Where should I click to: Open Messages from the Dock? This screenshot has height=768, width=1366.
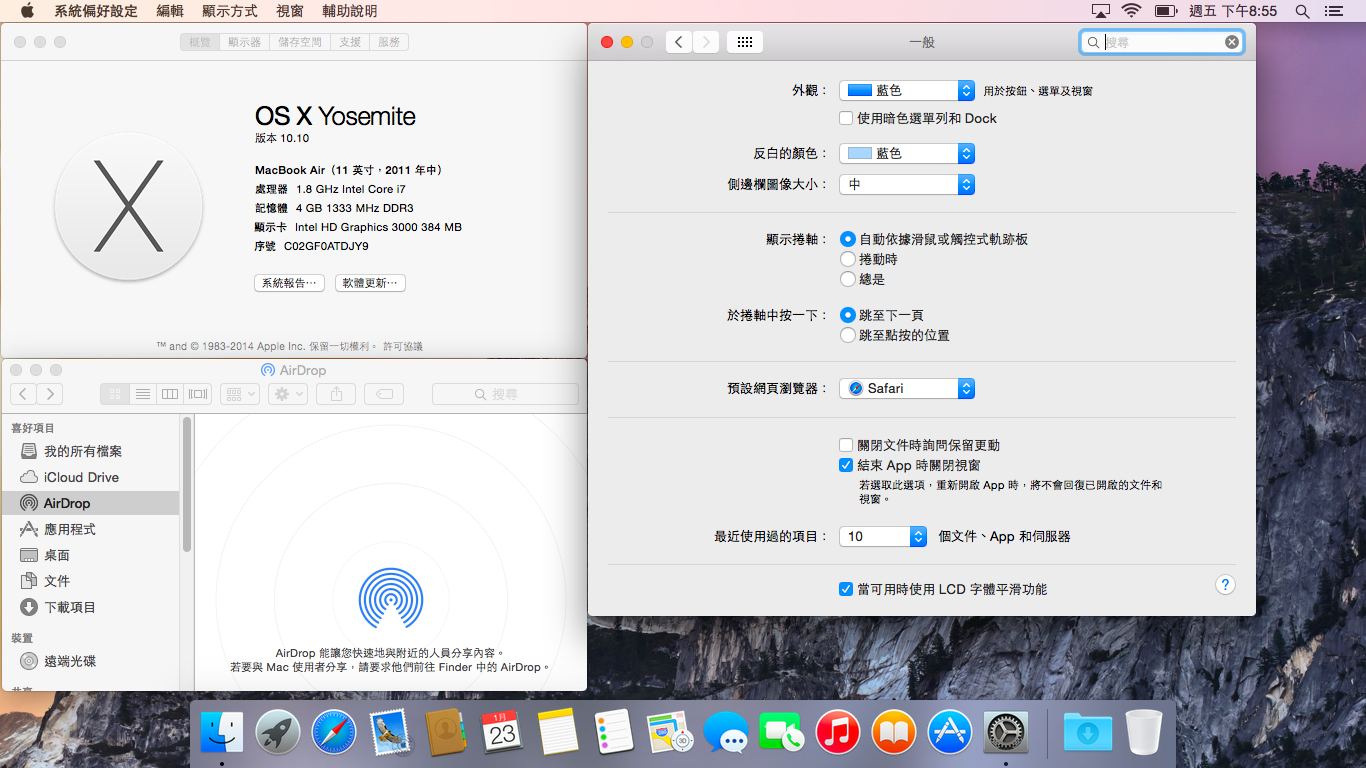[725, 733]
